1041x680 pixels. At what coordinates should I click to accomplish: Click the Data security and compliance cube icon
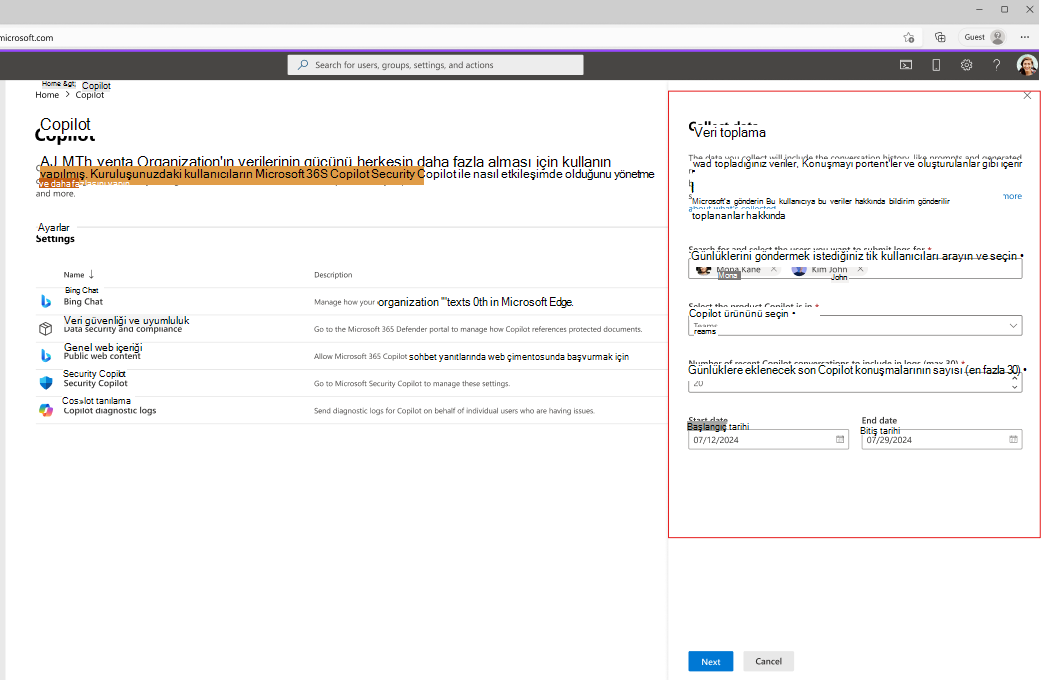coord(46,329)
